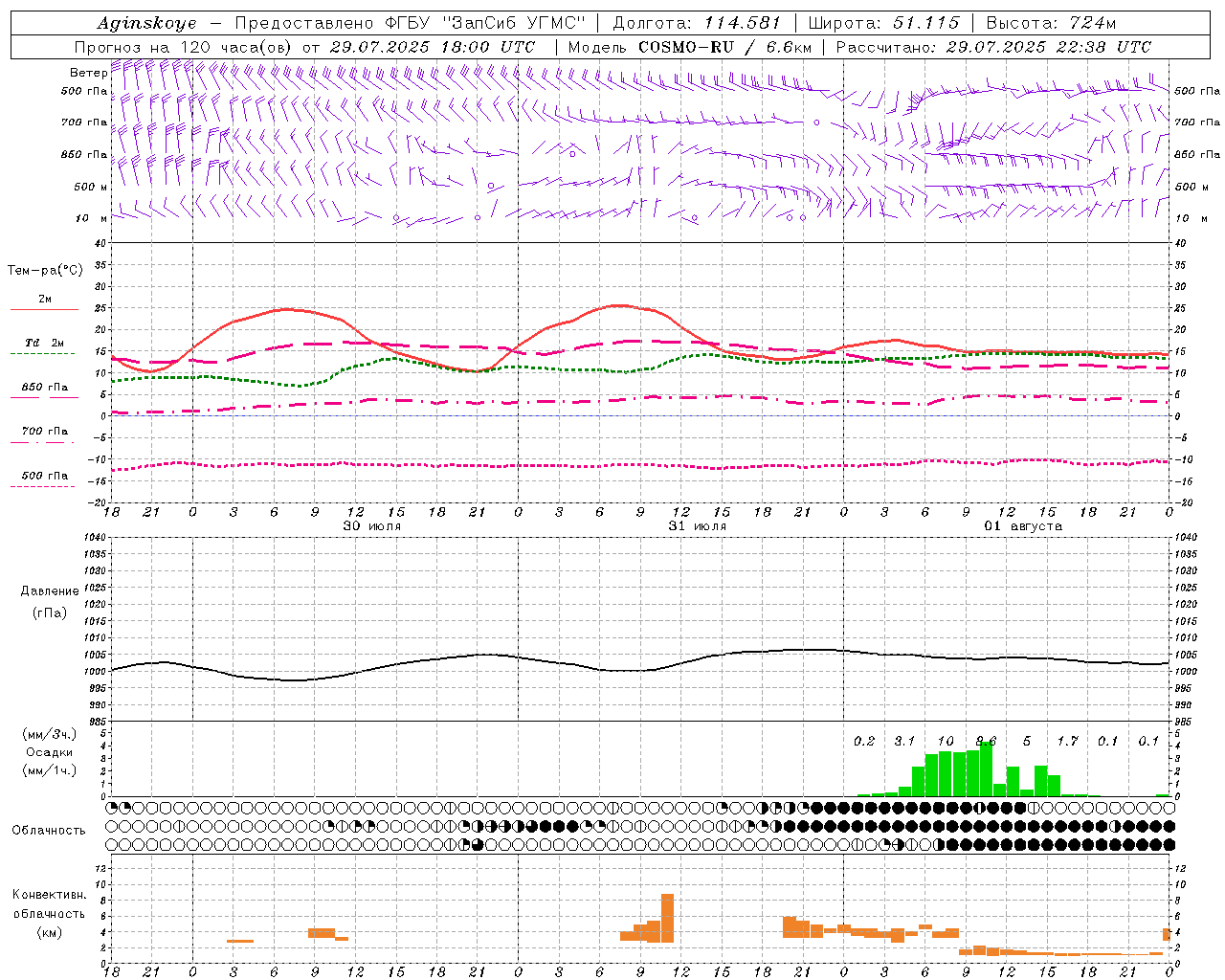Click the green dashed Td 2м legend line
The width and height of the screenshot is (1225, 980).
point(43,353)
